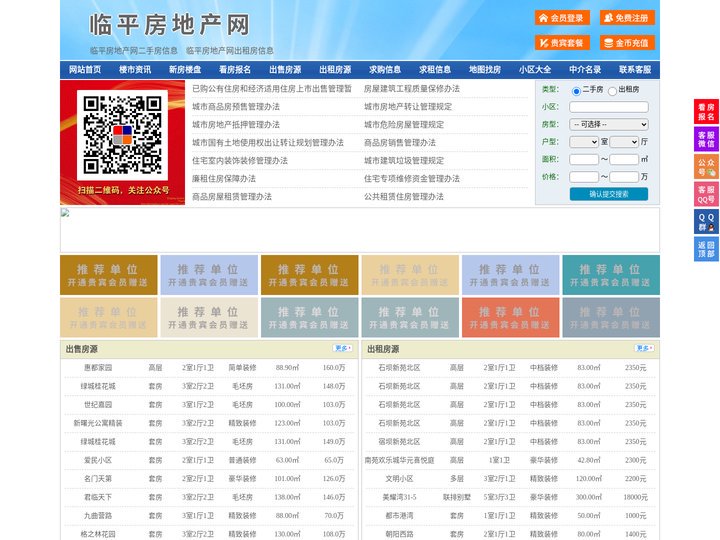Open the 看房报名 menu item
The image size is (720, 540).
pyautogui.click(x=235, y=70)
